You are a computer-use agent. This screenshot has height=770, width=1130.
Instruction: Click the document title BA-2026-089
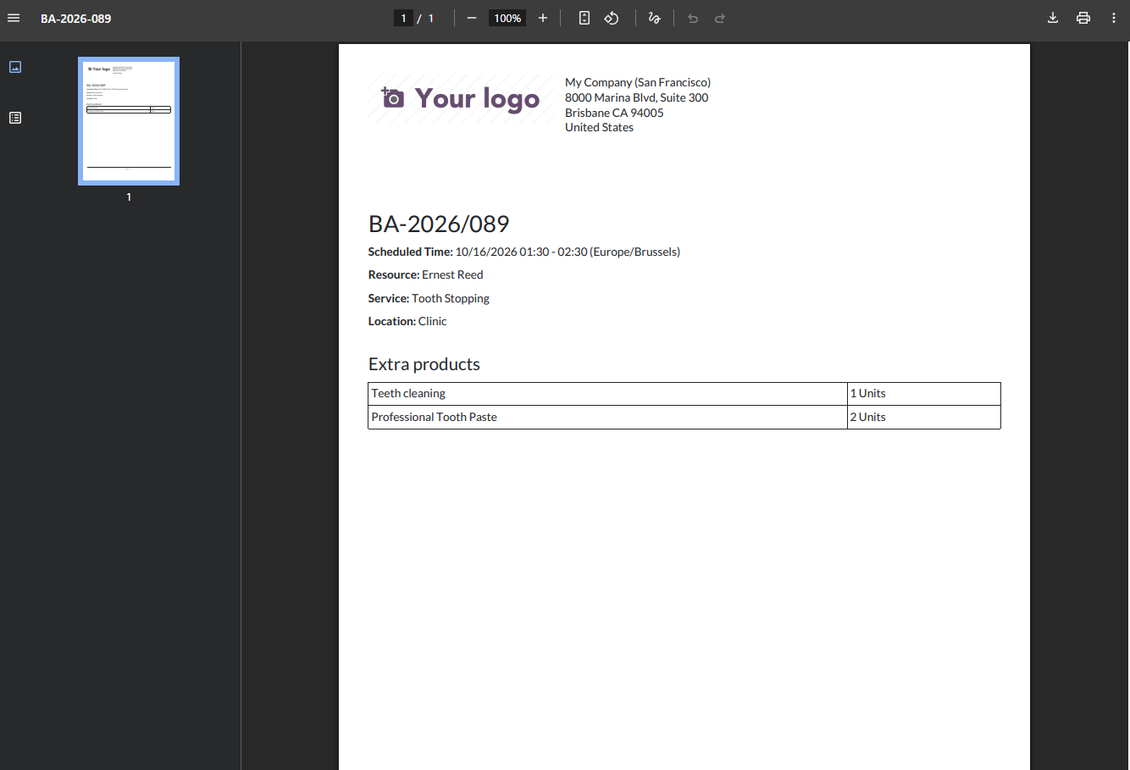coord(76,19)
